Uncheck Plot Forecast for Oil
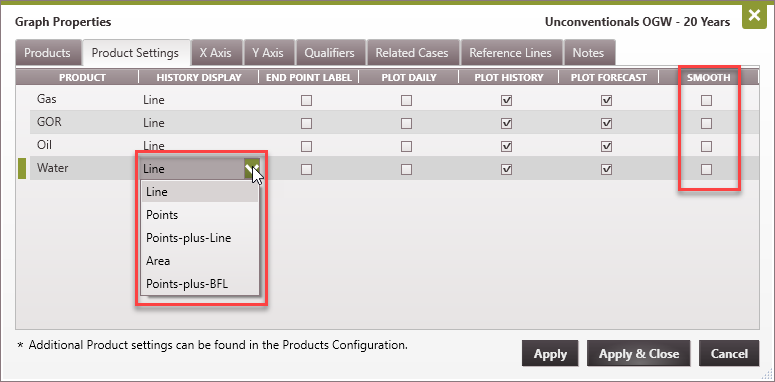 point(607,146)
